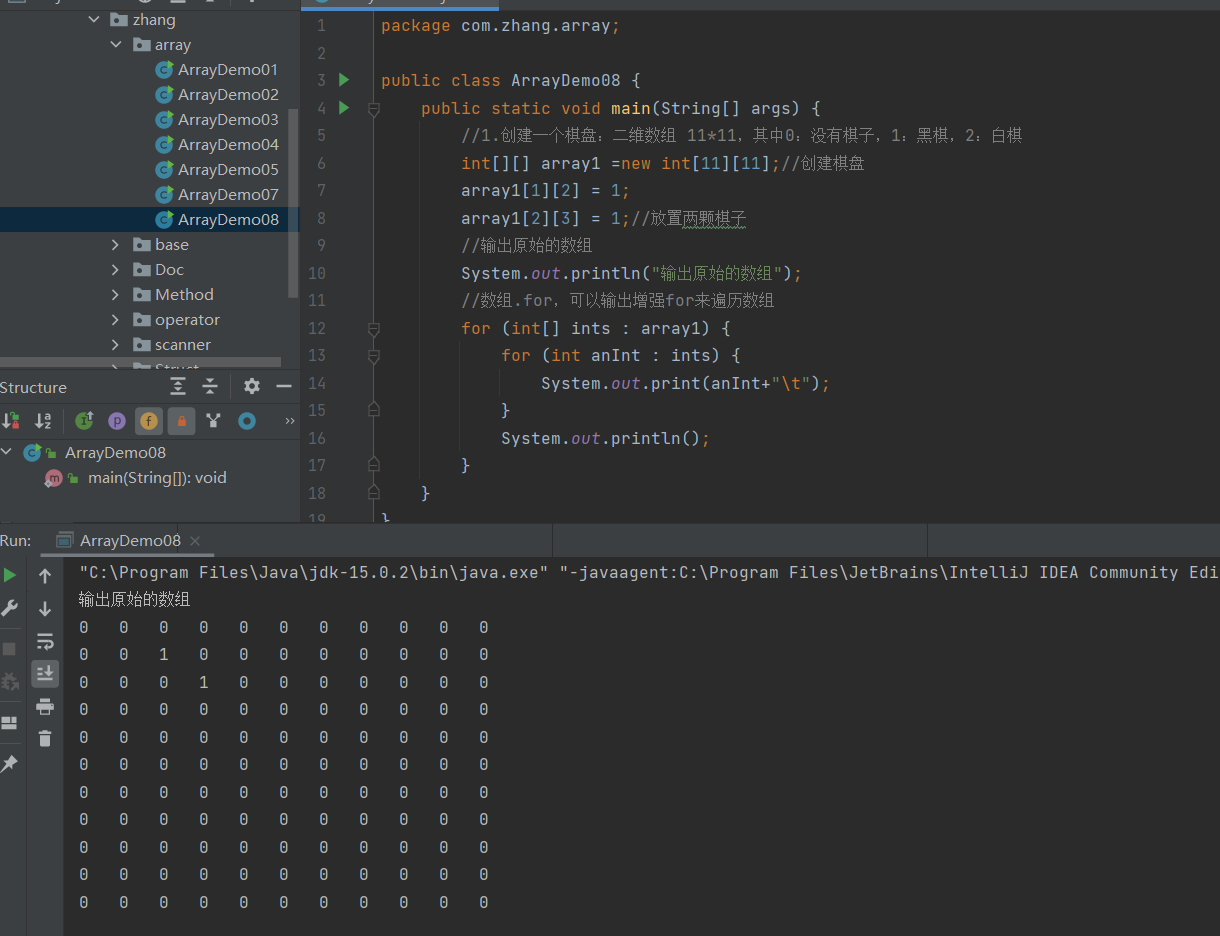Expand the scanner package
This screenshot has height=936, width=1220.
click(116, 345)
